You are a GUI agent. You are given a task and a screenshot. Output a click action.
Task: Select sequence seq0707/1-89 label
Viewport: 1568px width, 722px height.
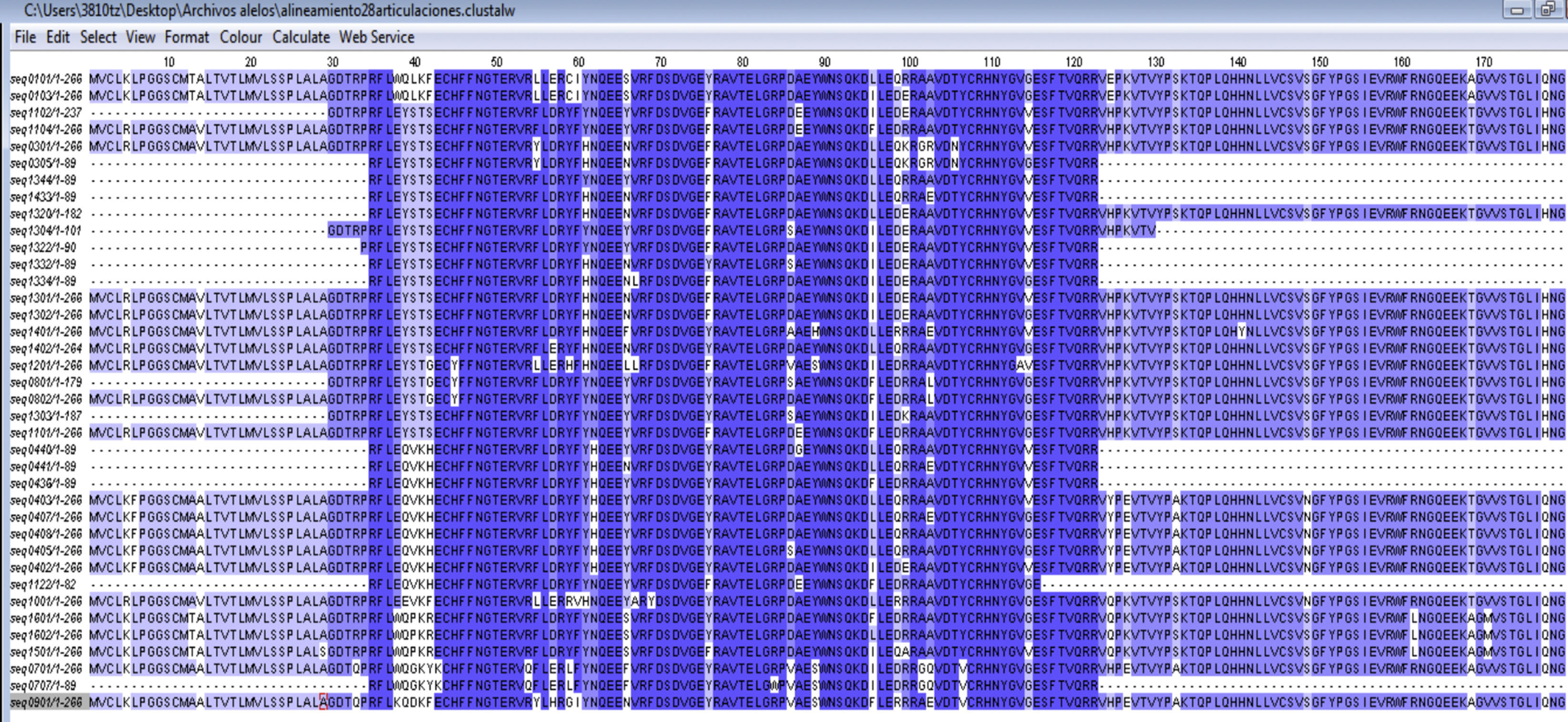(x=43, y=686)
